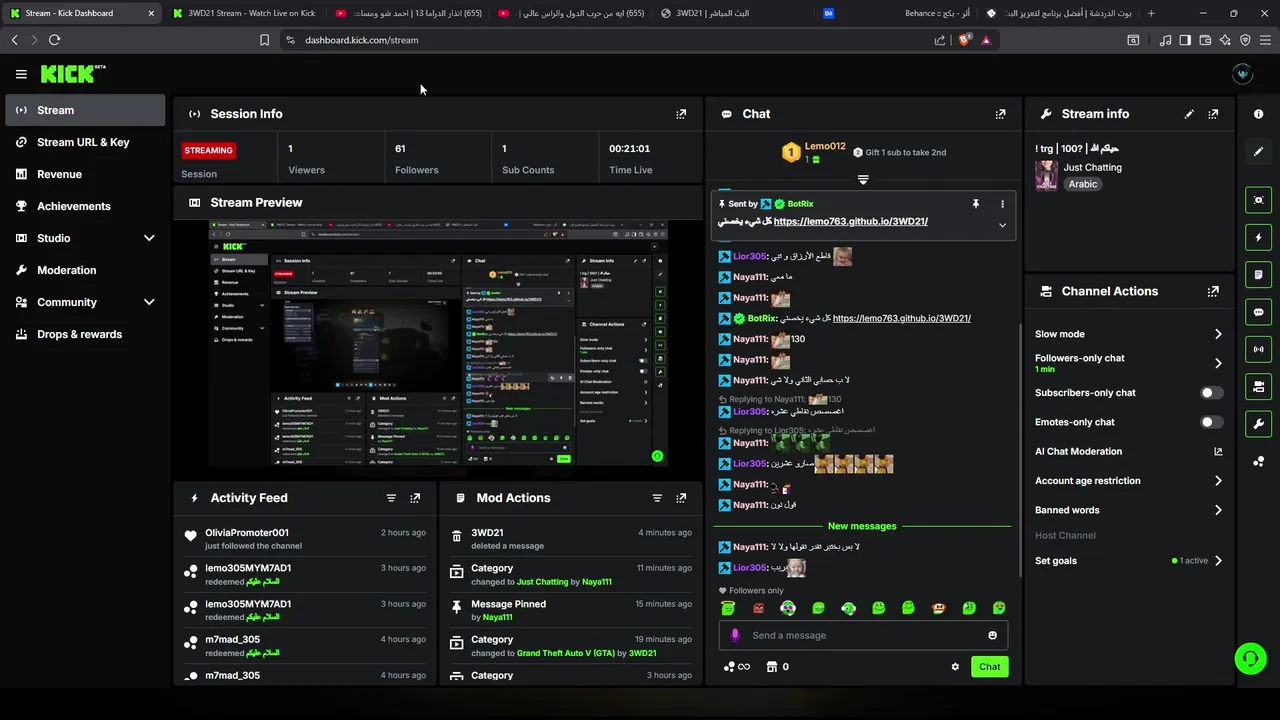Pop out the Channel Actions panel
Viewport: 1280px width, 720px height.
pos(1213,291)
